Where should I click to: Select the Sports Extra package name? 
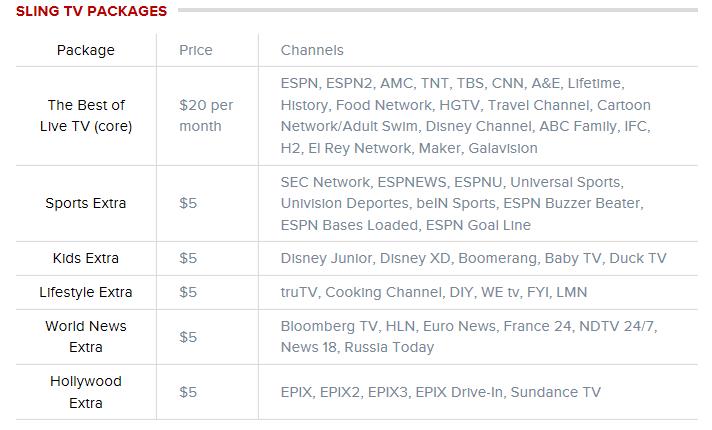pos(86,203)
